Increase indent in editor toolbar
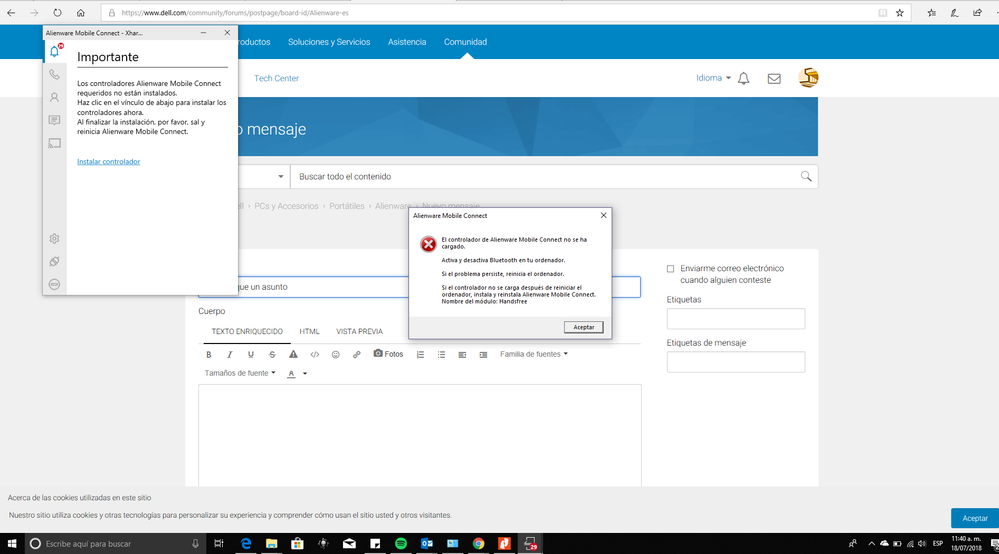999x554 pixels. click(484, 355)
